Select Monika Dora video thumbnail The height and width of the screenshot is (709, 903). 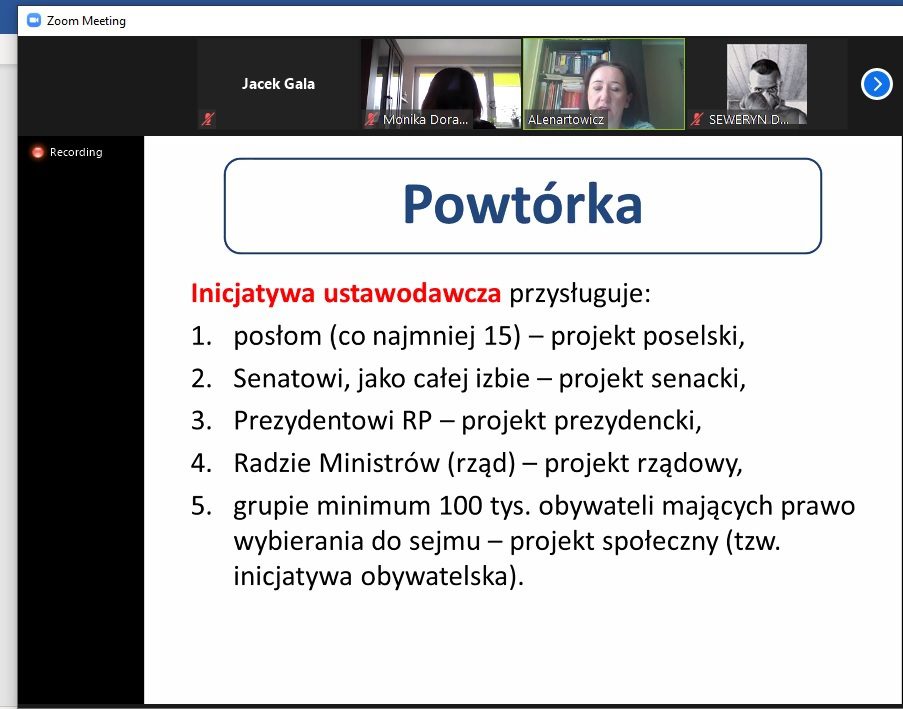pyautogui.click(x=441, y=84)
